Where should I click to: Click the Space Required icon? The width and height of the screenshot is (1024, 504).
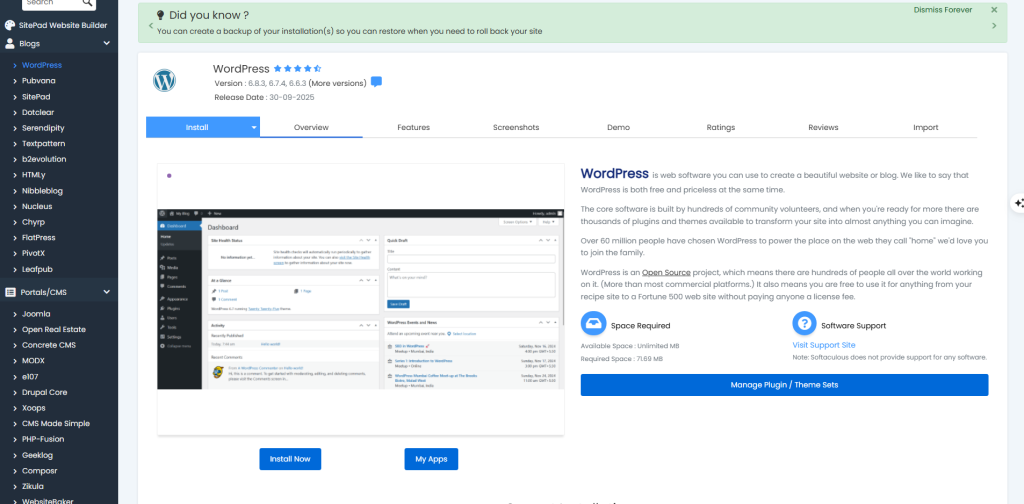(593, 323)
